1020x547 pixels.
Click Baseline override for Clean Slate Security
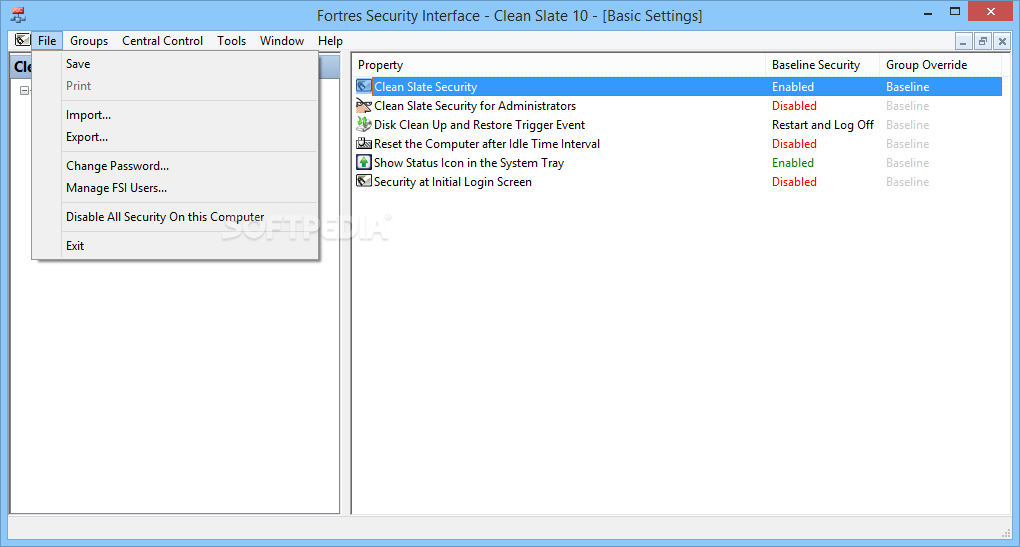click(x=907, y=87)
